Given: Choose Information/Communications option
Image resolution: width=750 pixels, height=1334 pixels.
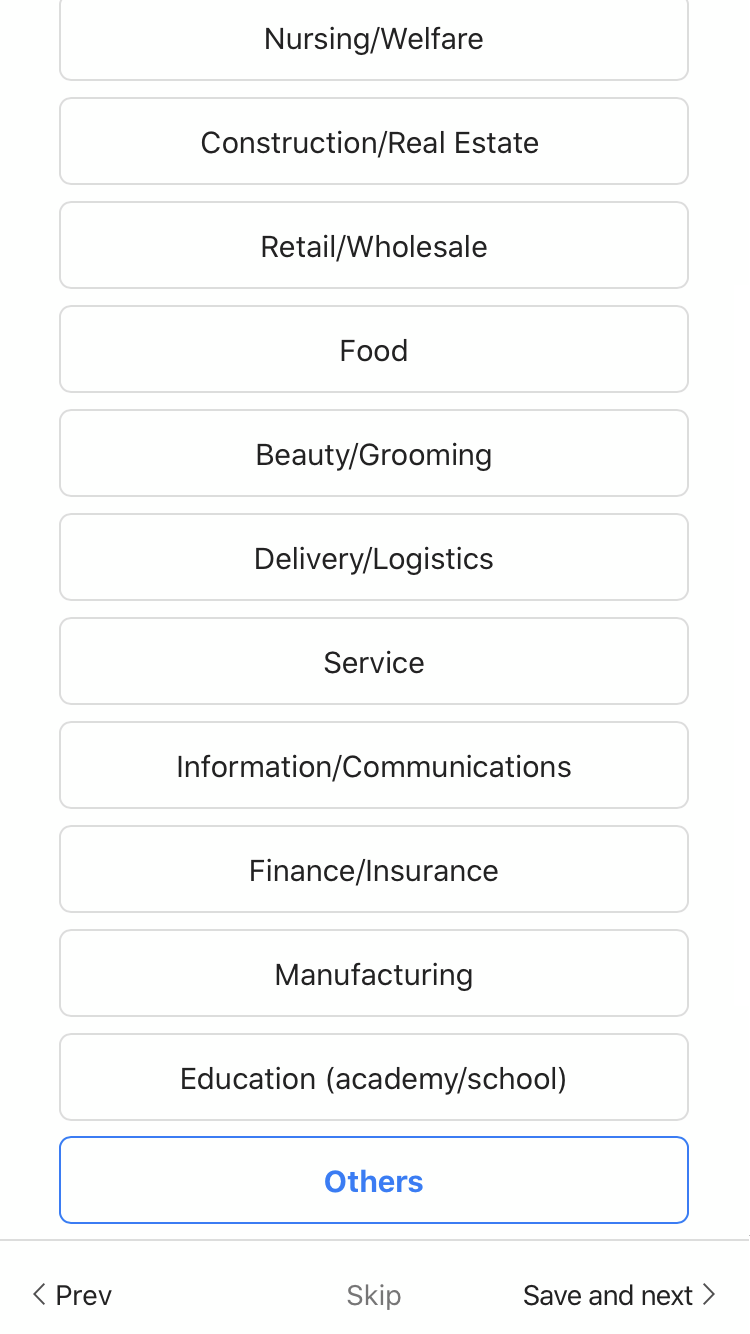Looking at the screenshot, I should point(374,767).
